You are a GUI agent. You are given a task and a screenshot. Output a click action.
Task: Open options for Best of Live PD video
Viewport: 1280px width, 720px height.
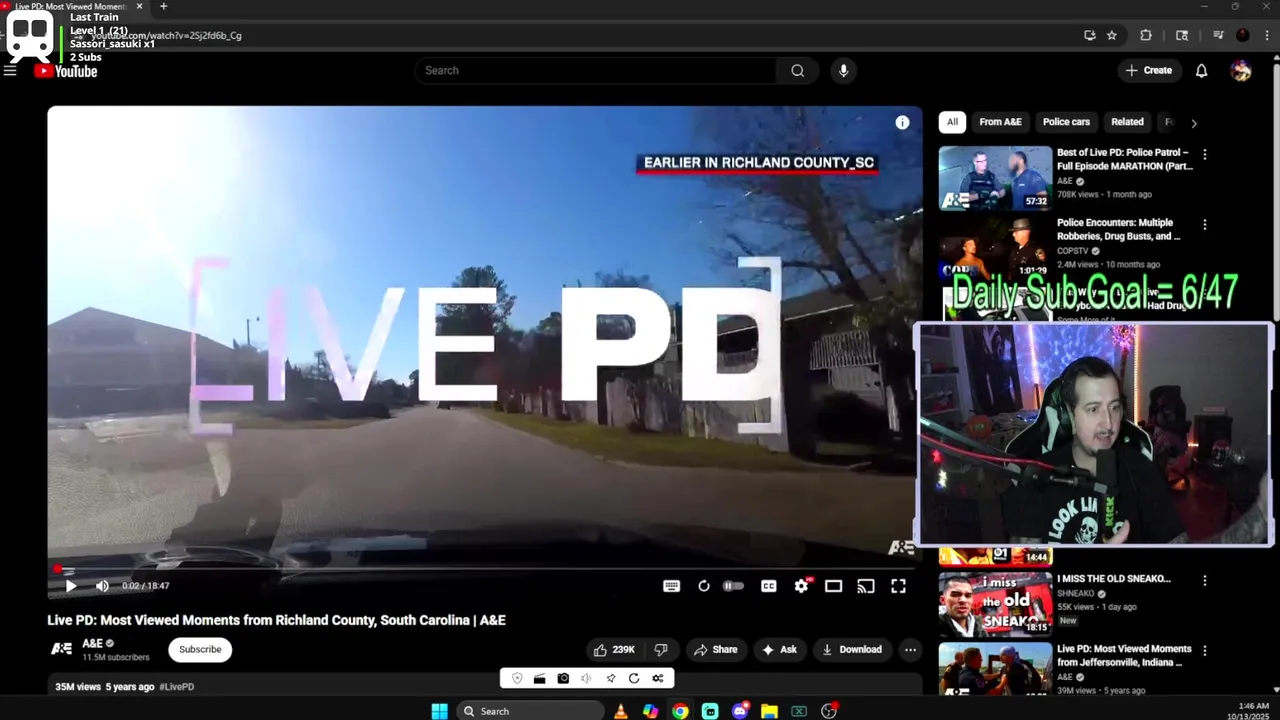[x=1204, y=155]
